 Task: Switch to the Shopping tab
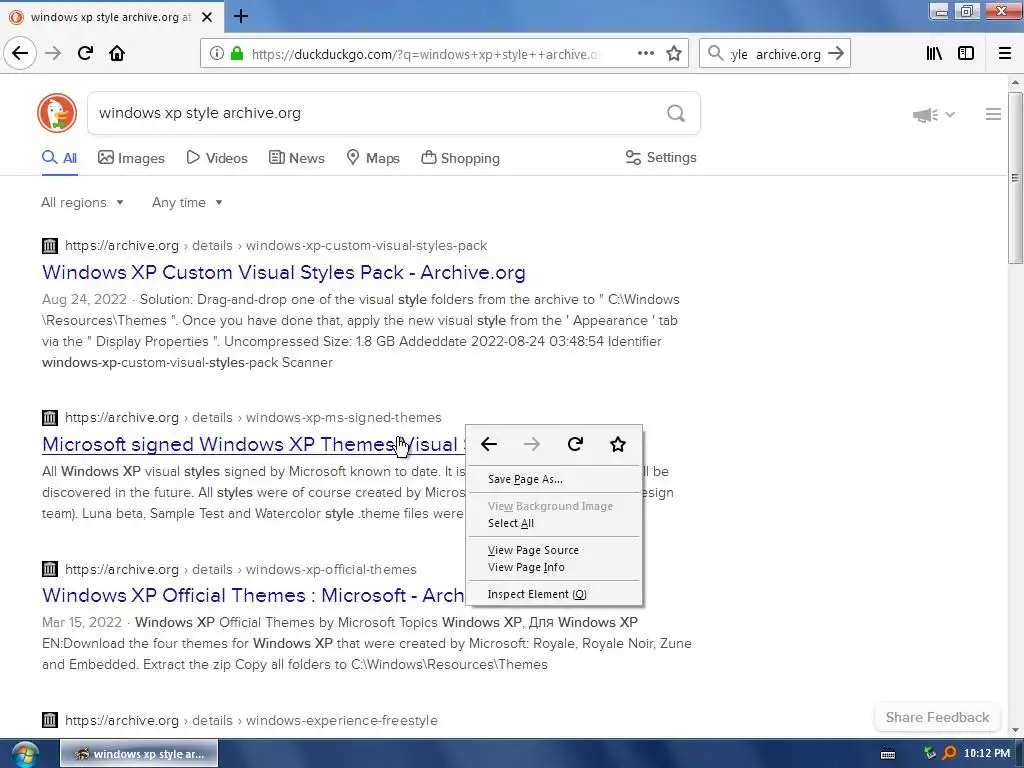point(460,158)
